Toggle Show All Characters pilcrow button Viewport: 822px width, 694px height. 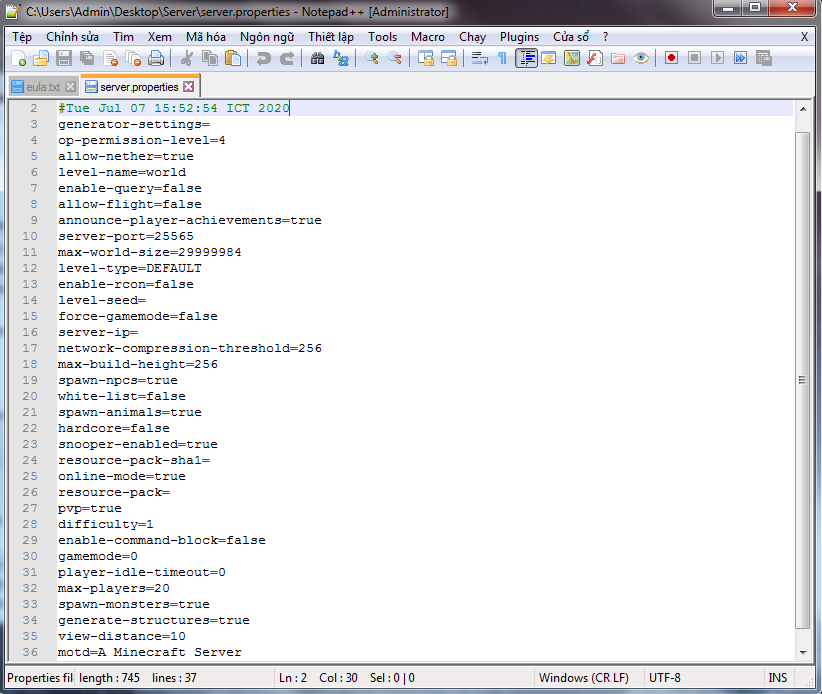pyautogui.click(x=502, y=58)
